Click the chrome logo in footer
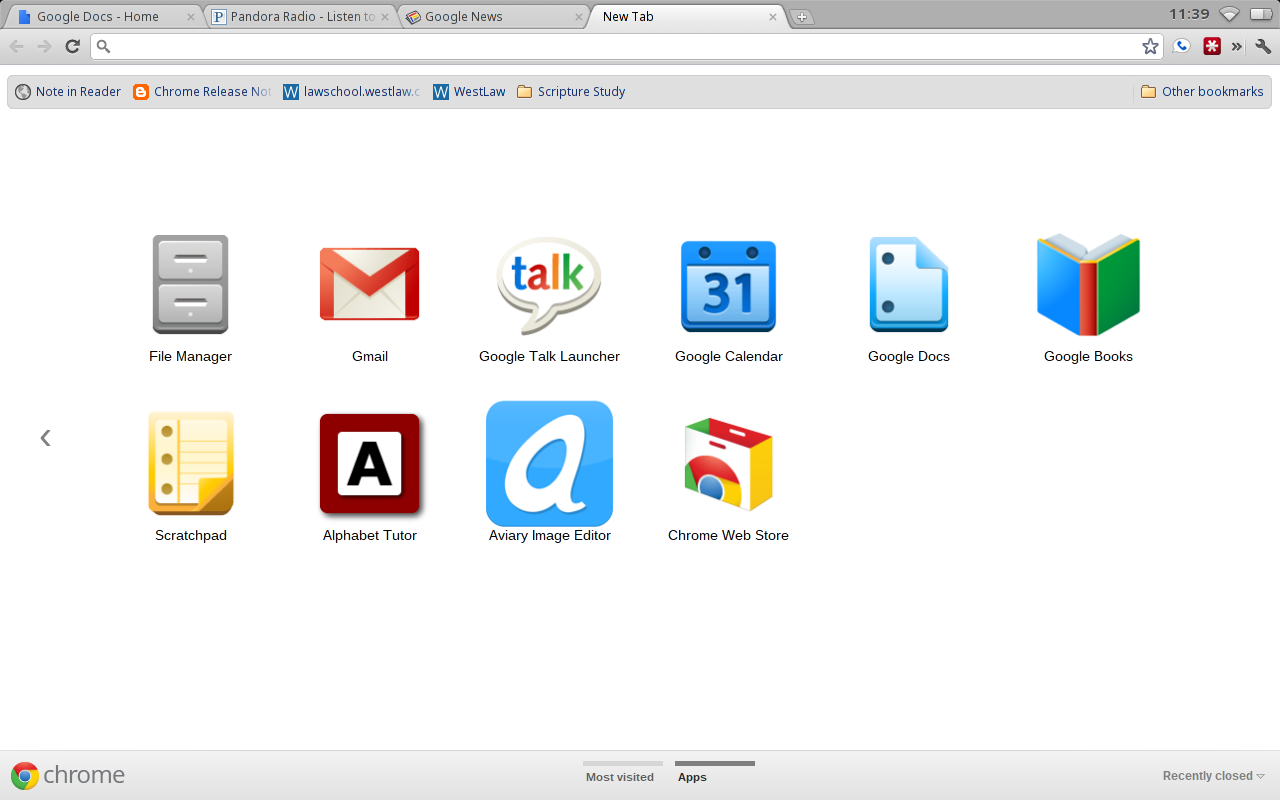The height and width of the screenshot is (800, 1280). click(x=68, y=775)
